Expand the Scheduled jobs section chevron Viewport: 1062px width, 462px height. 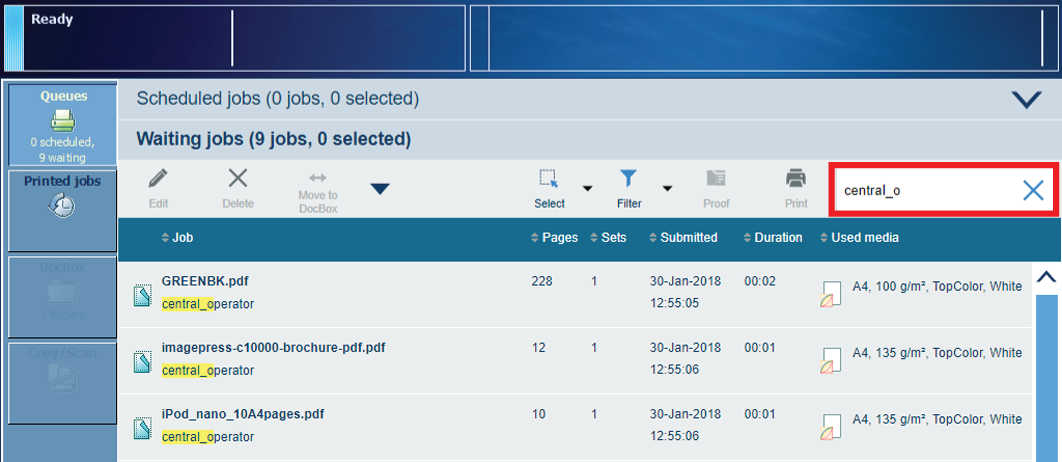point(1026,99)
